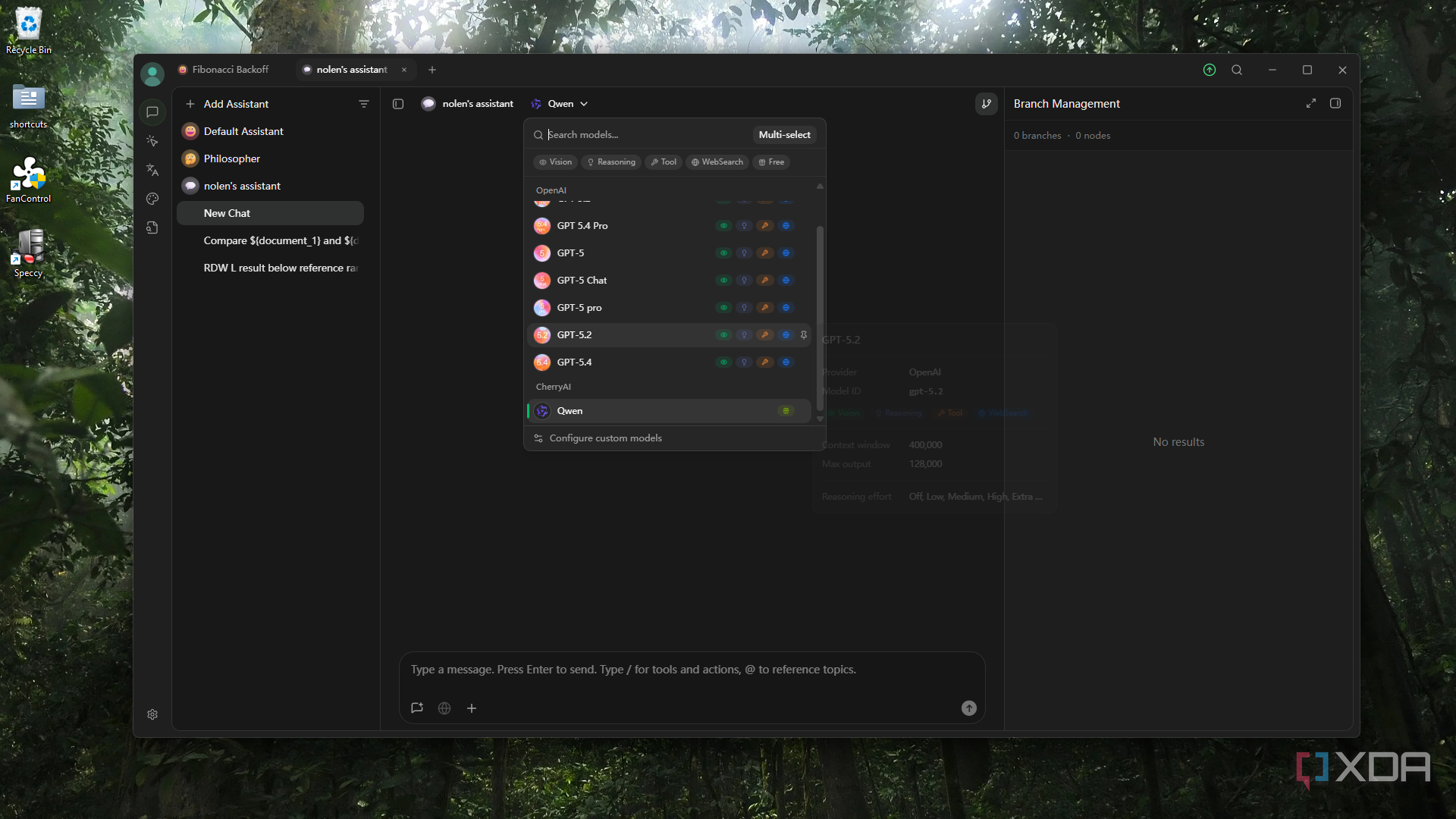Open the chat view in the sidebar

point(152,112)
